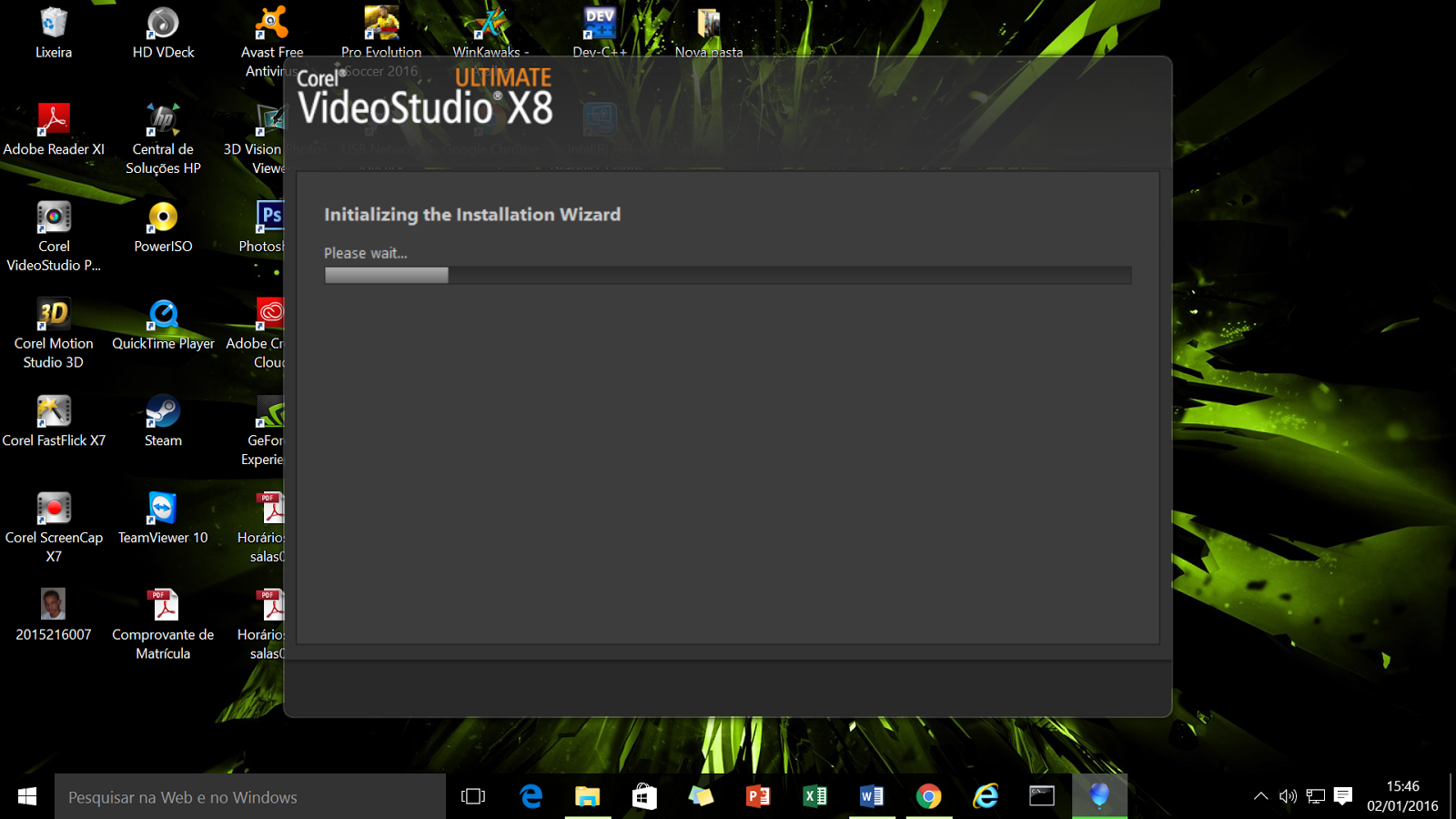Screen dimensions: 1456x819
Task: Open Microsoft Word from the taskbar
Action: [873, 796]
